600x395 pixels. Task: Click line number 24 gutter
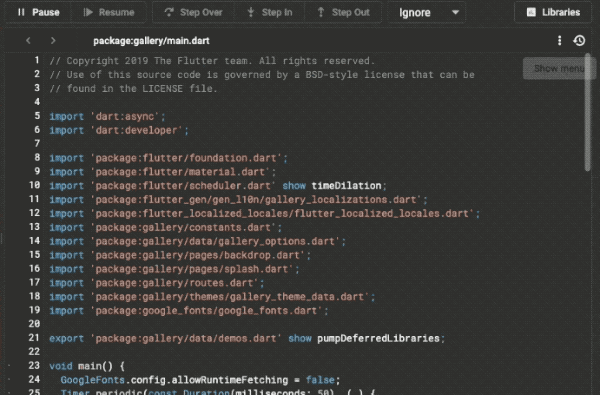[x=34, y=379]
